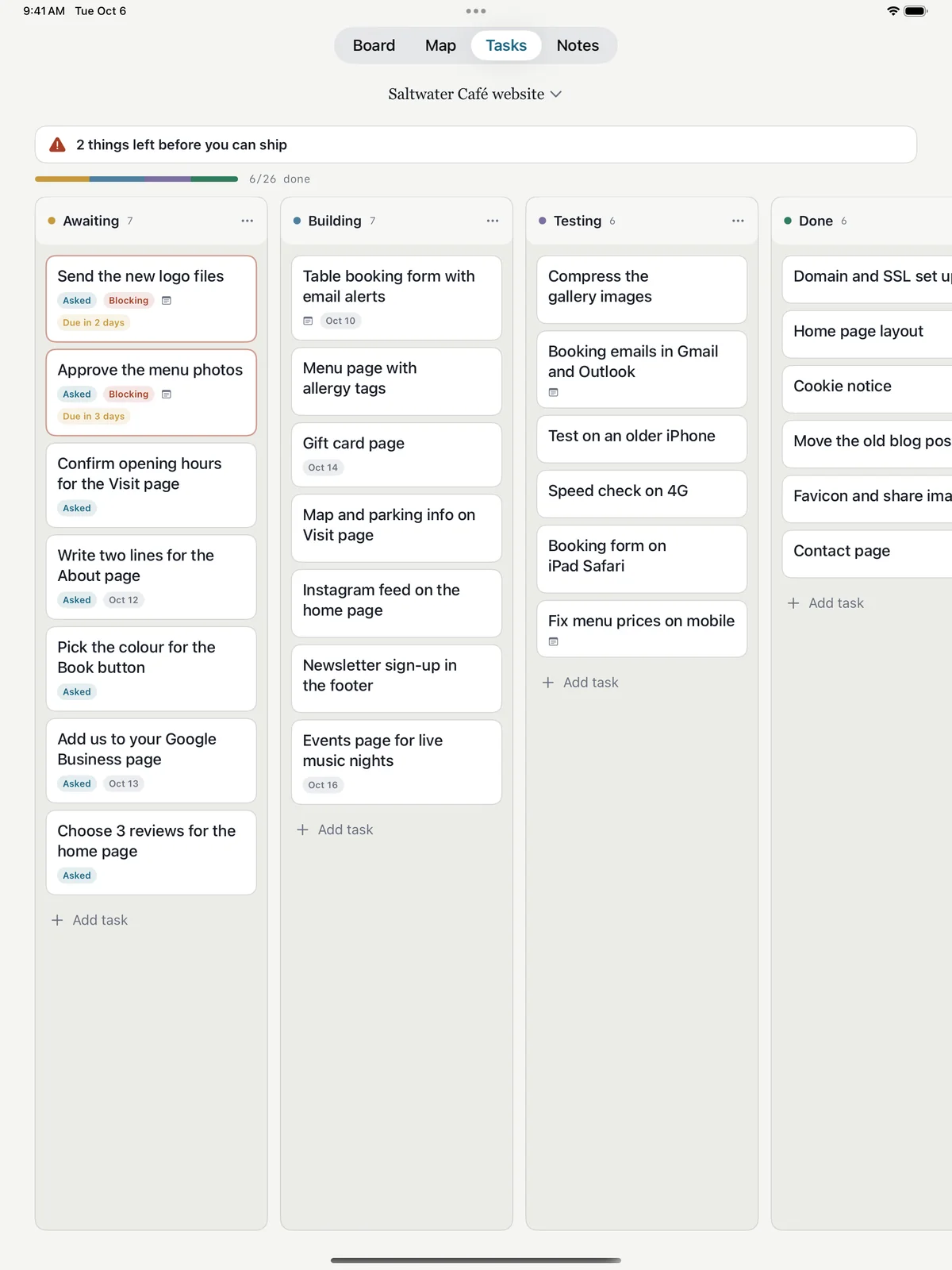Open Home page layout card
952x1270 pixels.
(867, 334)
